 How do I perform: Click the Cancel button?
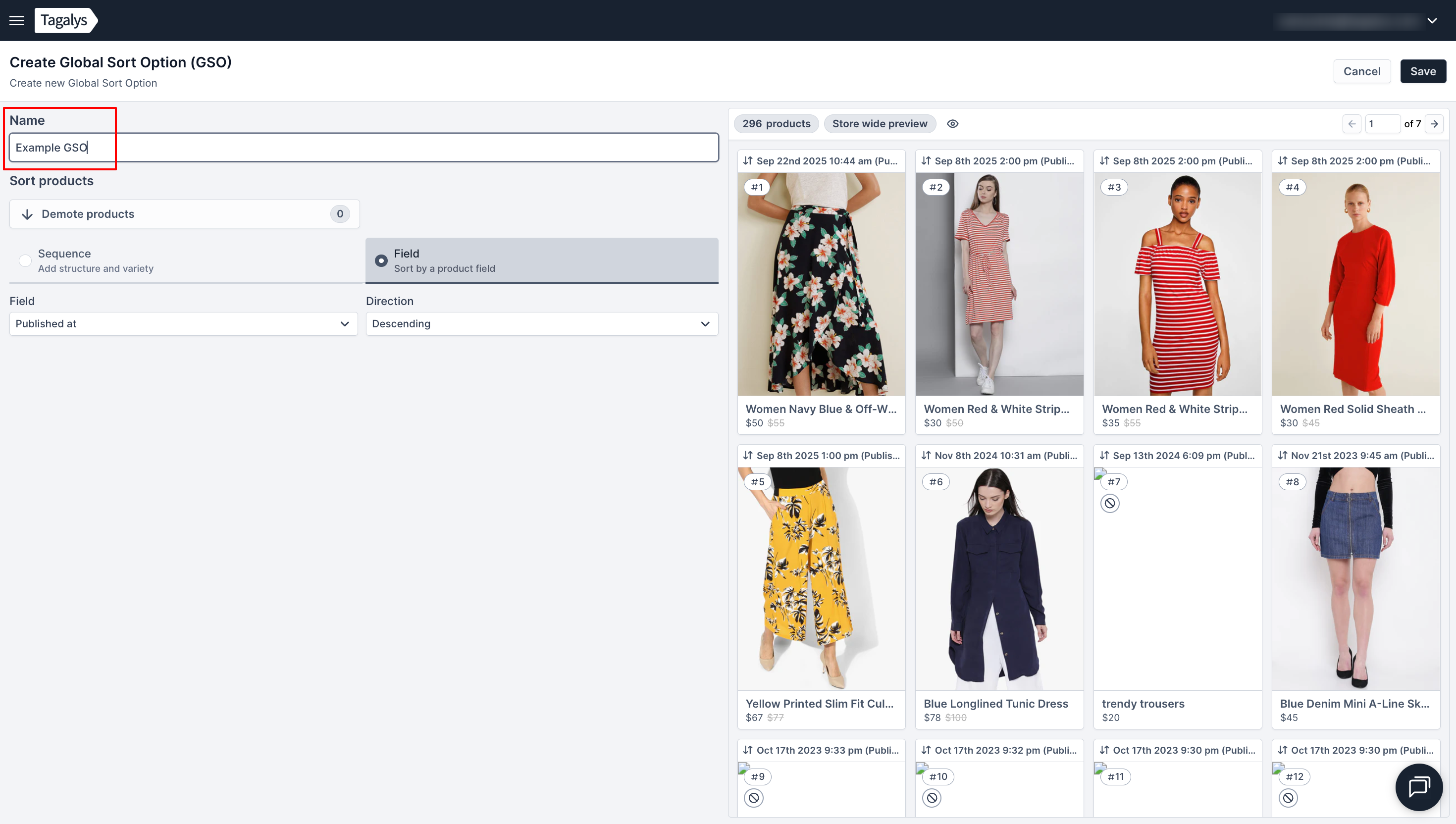pos(1361,71)
